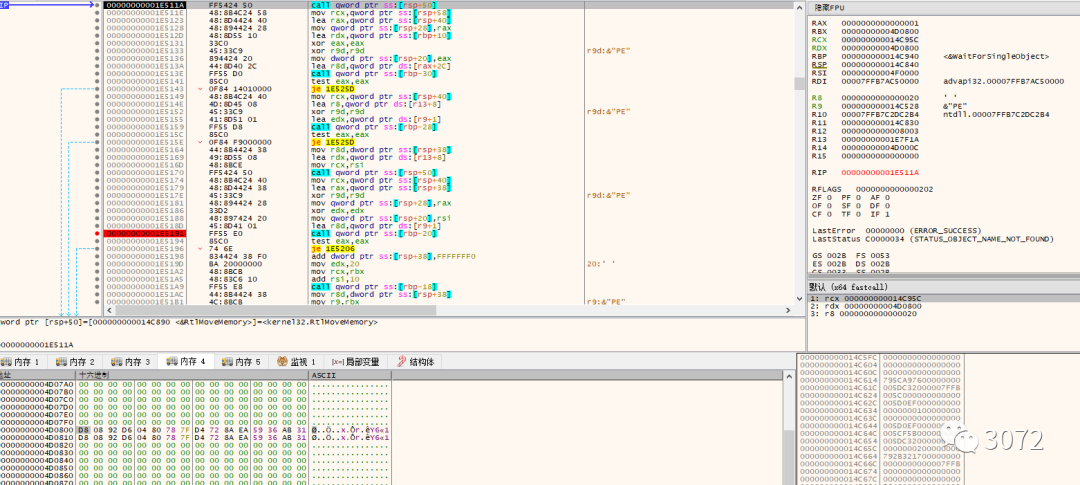Select the je 1E5206 instruction
The image size is (1080, 485).
tap(335, 249)
